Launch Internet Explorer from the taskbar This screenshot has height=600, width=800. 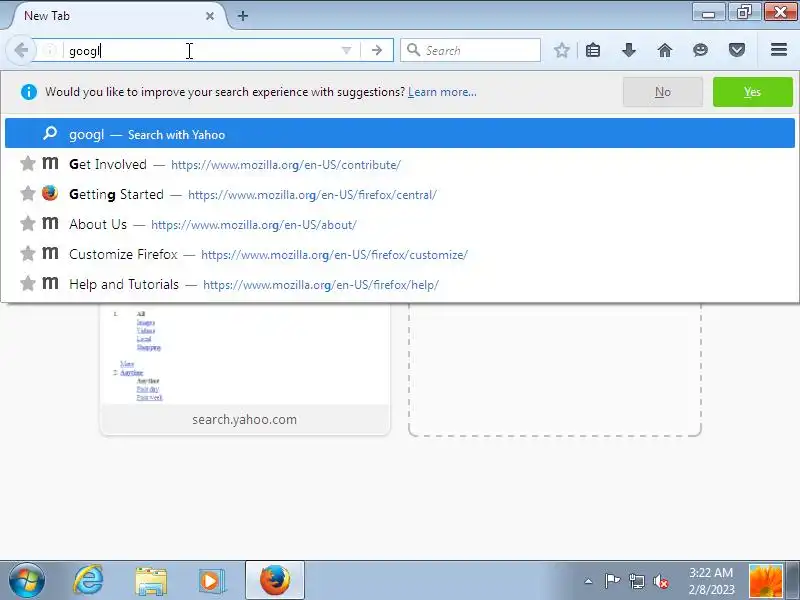tap(88, 581)
